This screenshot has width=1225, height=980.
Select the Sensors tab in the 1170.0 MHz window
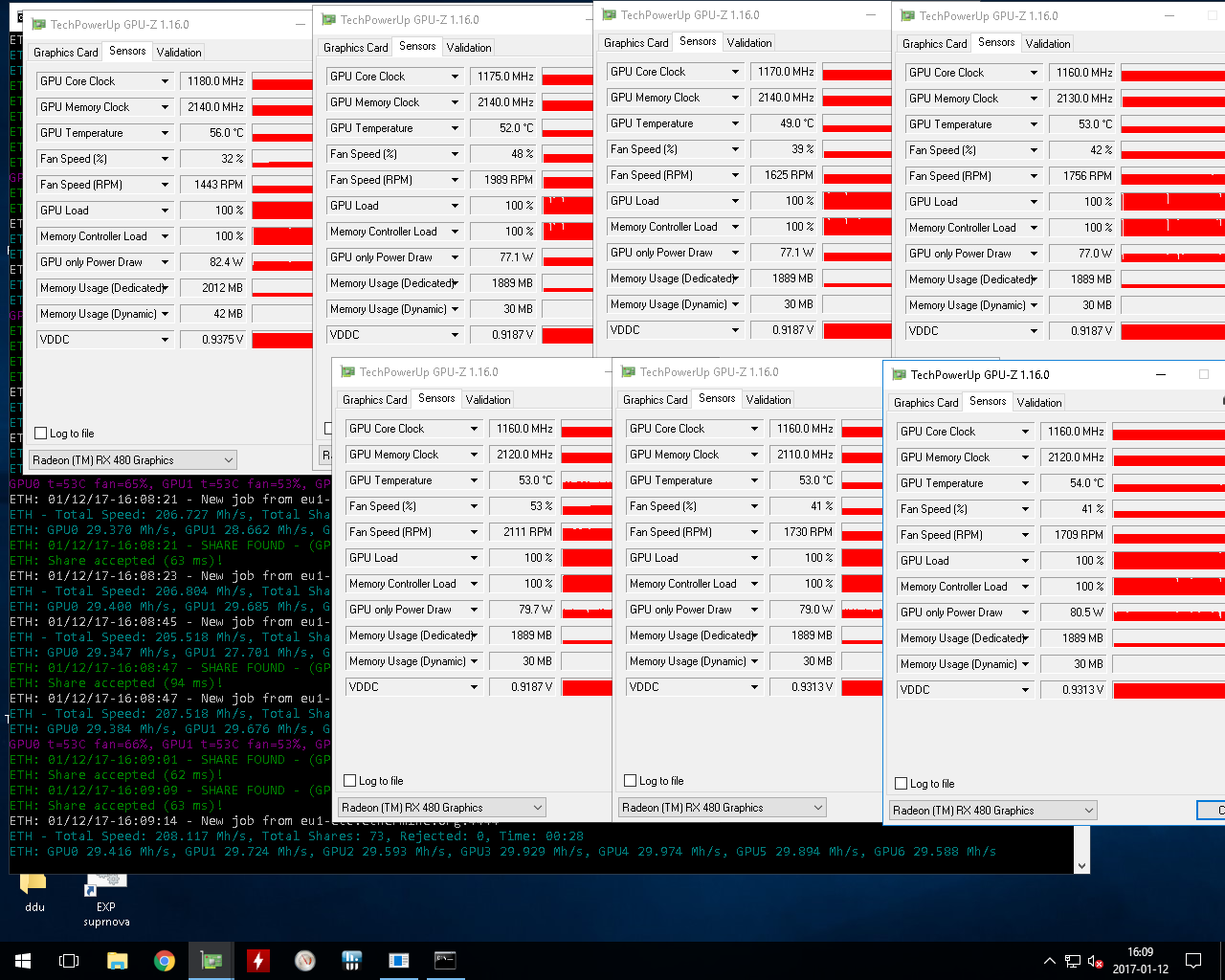698,41
